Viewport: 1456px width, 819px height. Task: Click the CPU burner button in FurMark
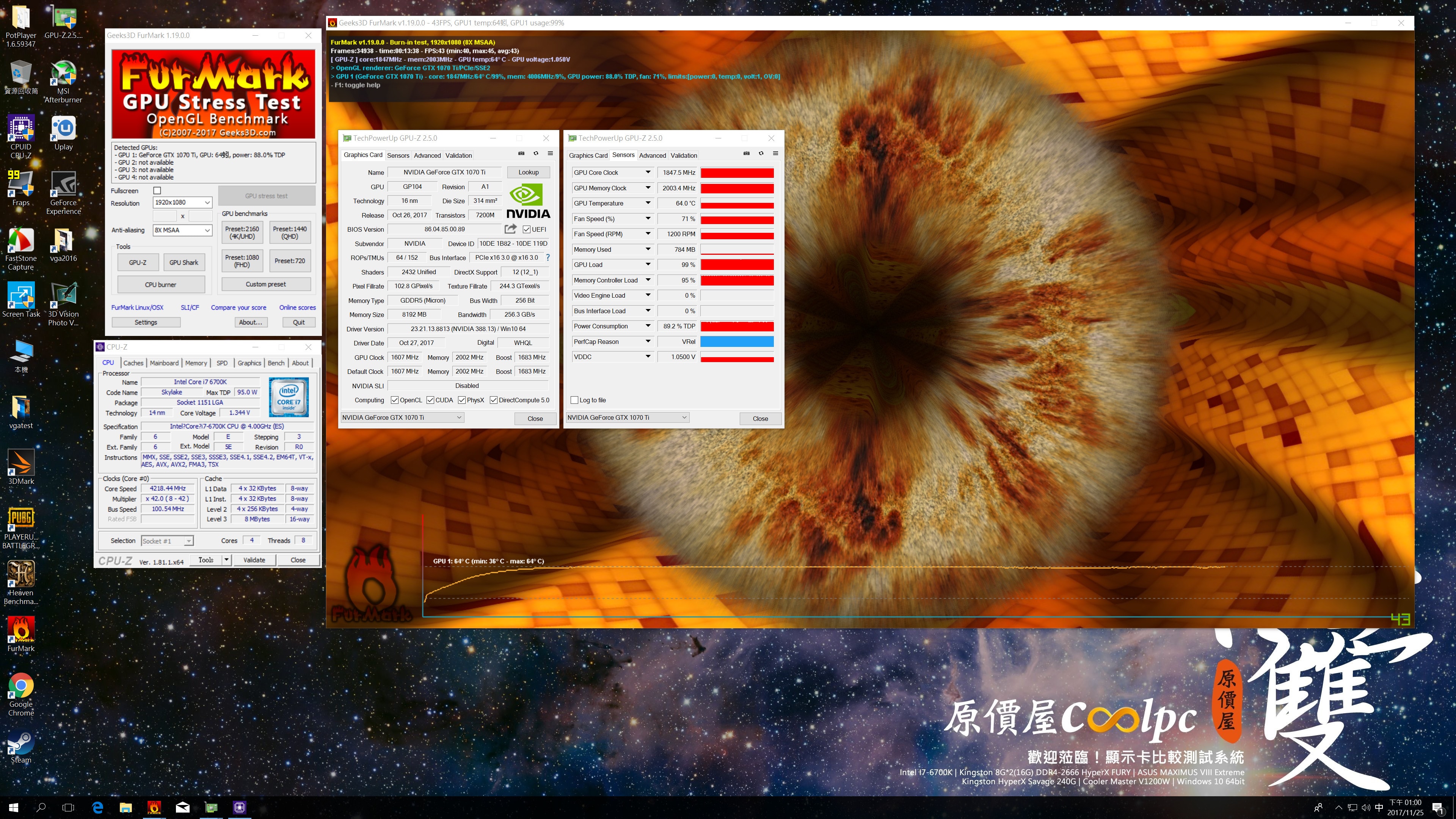(x=160, y=285)
